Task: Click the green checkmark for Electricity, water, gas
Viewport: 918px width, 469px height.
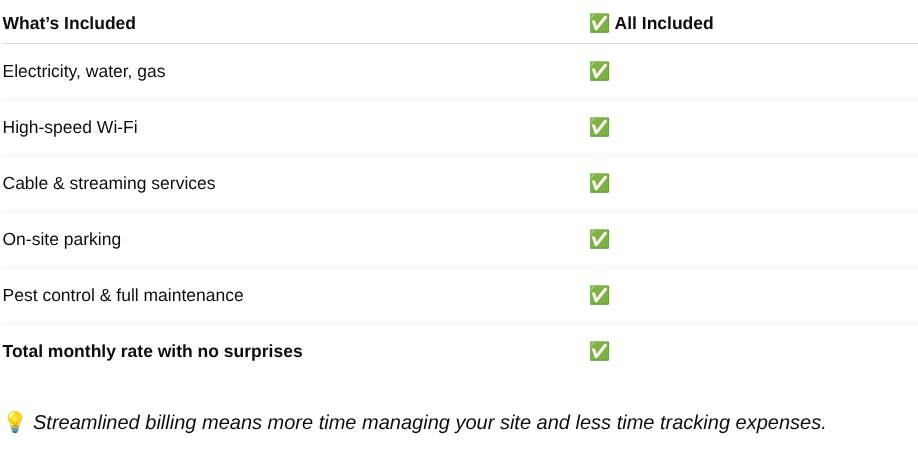Action: (x=599, y=71)
